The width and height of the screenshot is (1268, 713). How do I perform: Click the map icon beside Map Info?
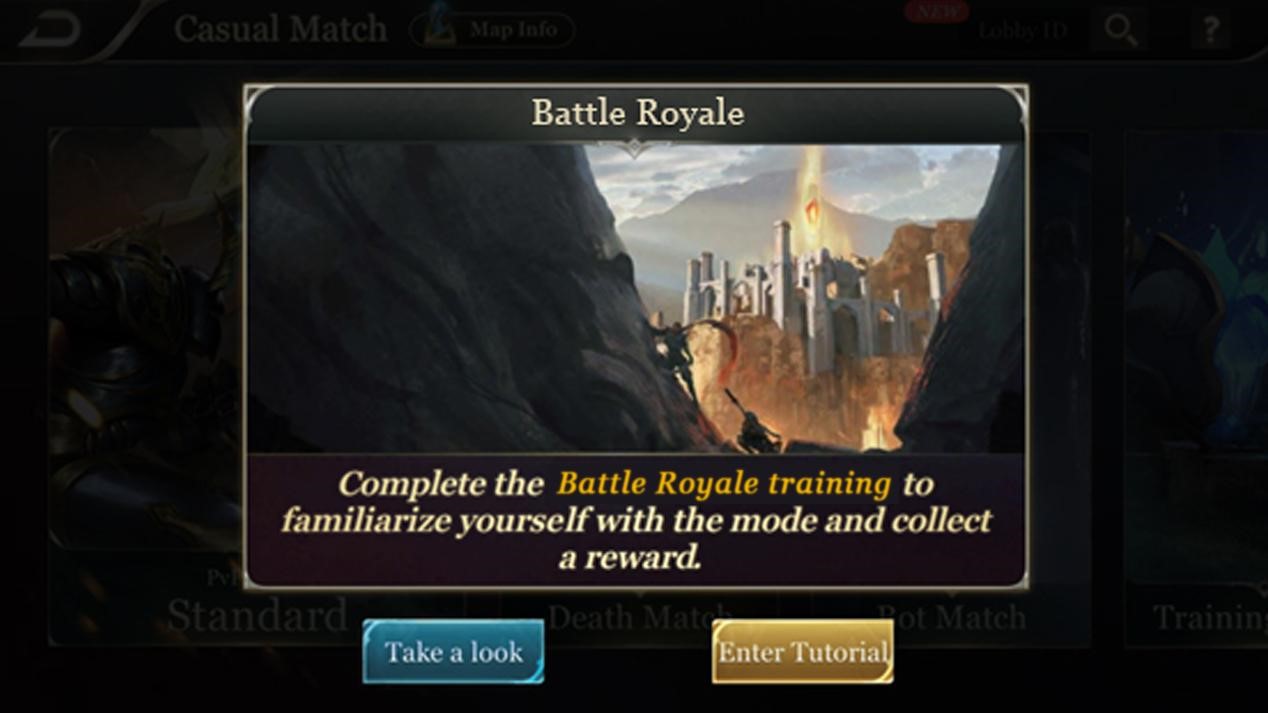[x=437, y=27]
